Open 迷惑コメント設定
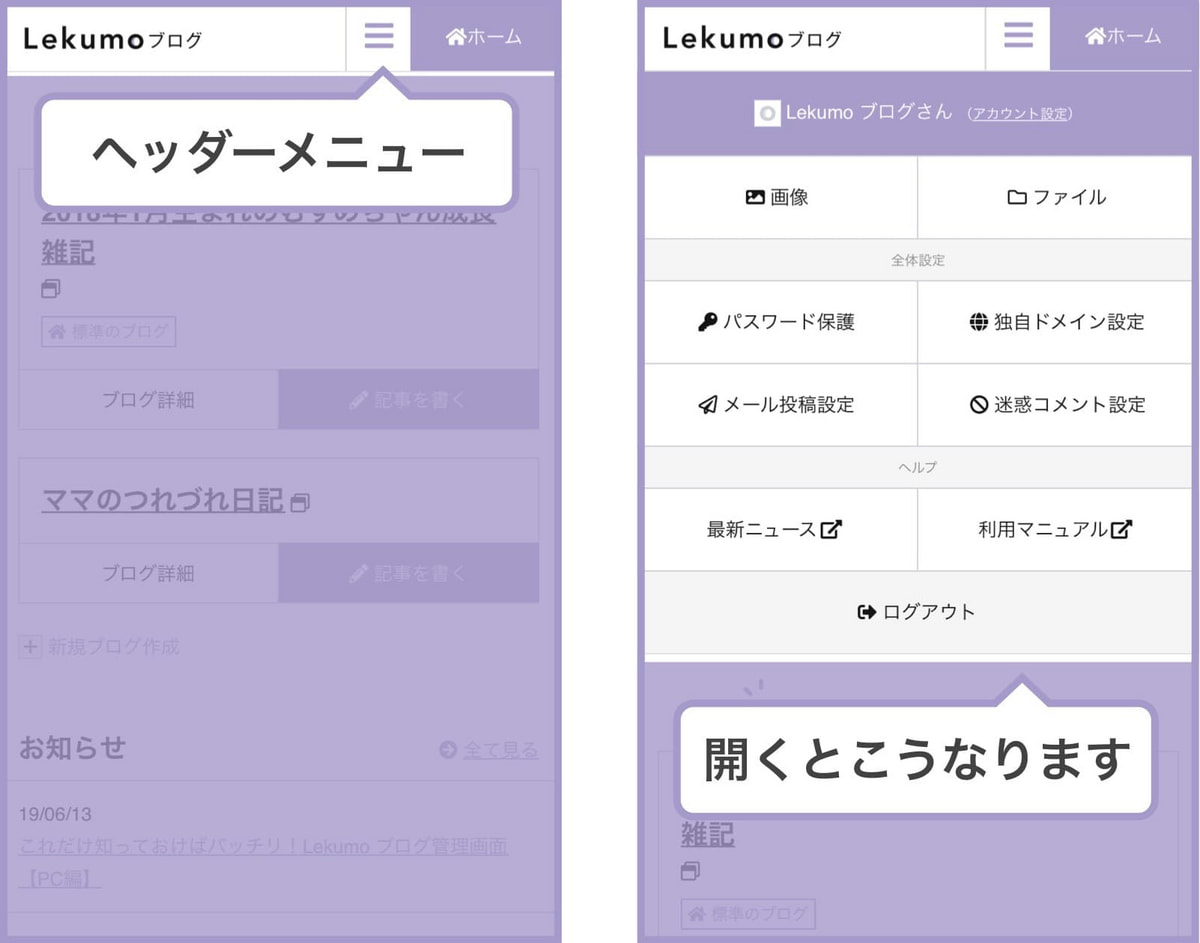This screenshot has width=1200, height=943. click(1055, 405)
